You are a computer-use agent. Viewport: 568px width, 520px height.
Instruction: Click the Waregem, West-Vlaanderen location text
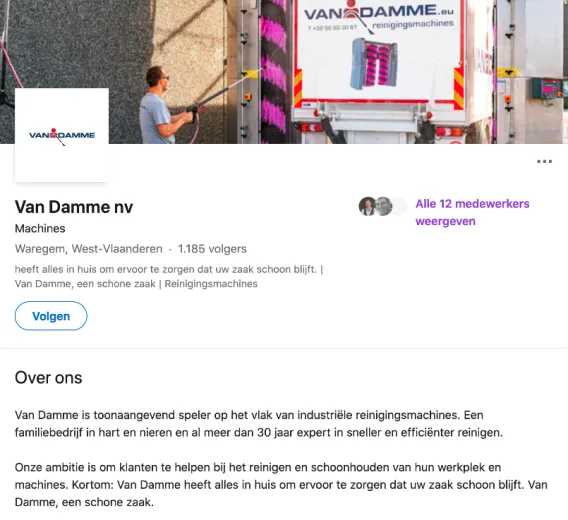89,249
